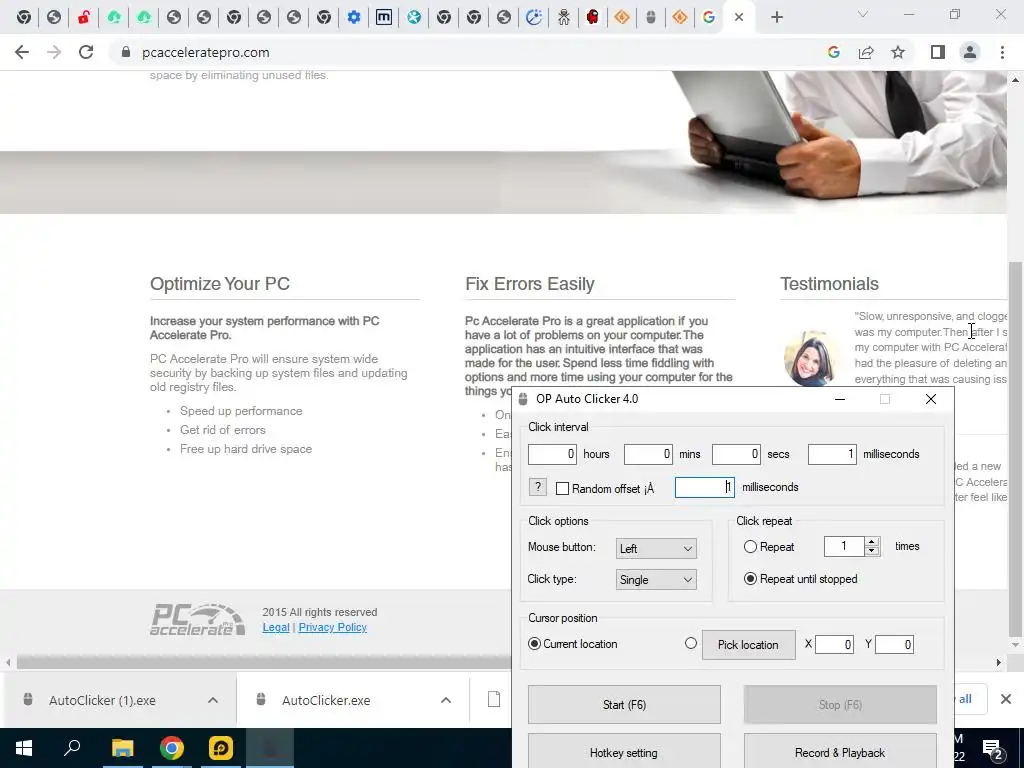Screen dimensions: 1024x768
Task: Select the Repeat radio option
Action: 750,547
